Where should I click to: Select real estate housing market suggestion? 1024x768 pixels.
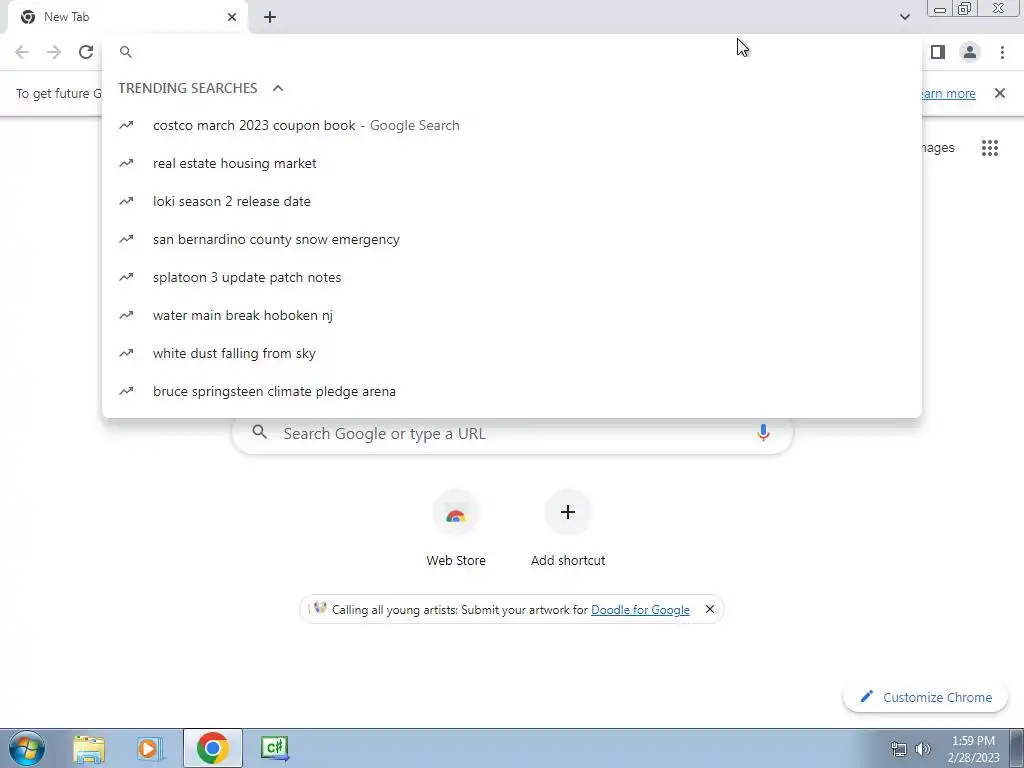[511, 163]
